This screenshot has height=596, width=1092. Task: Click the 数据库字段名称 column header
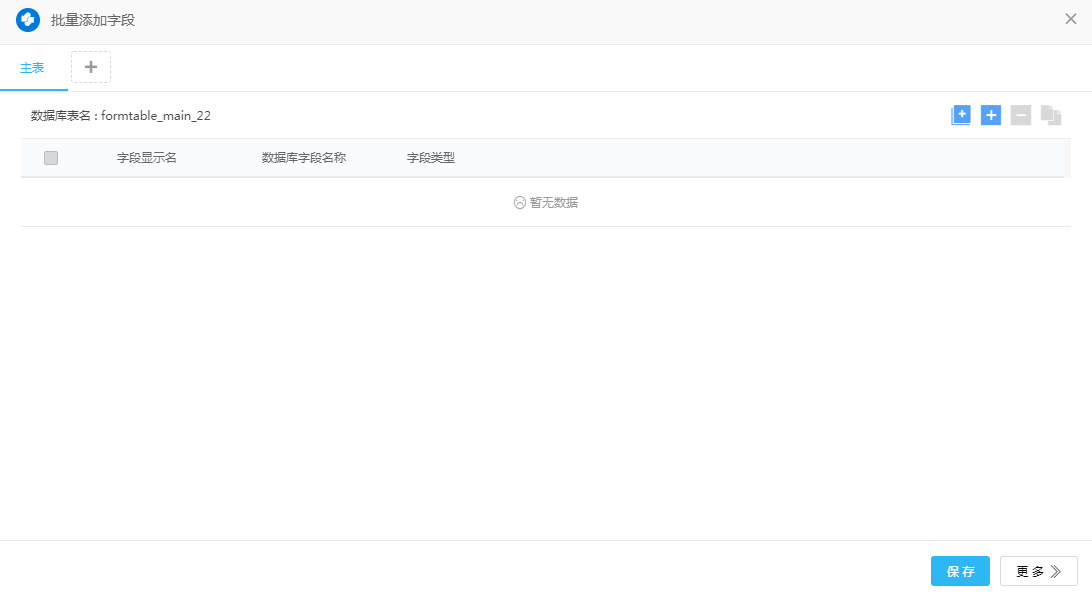(x=304, y=158)
